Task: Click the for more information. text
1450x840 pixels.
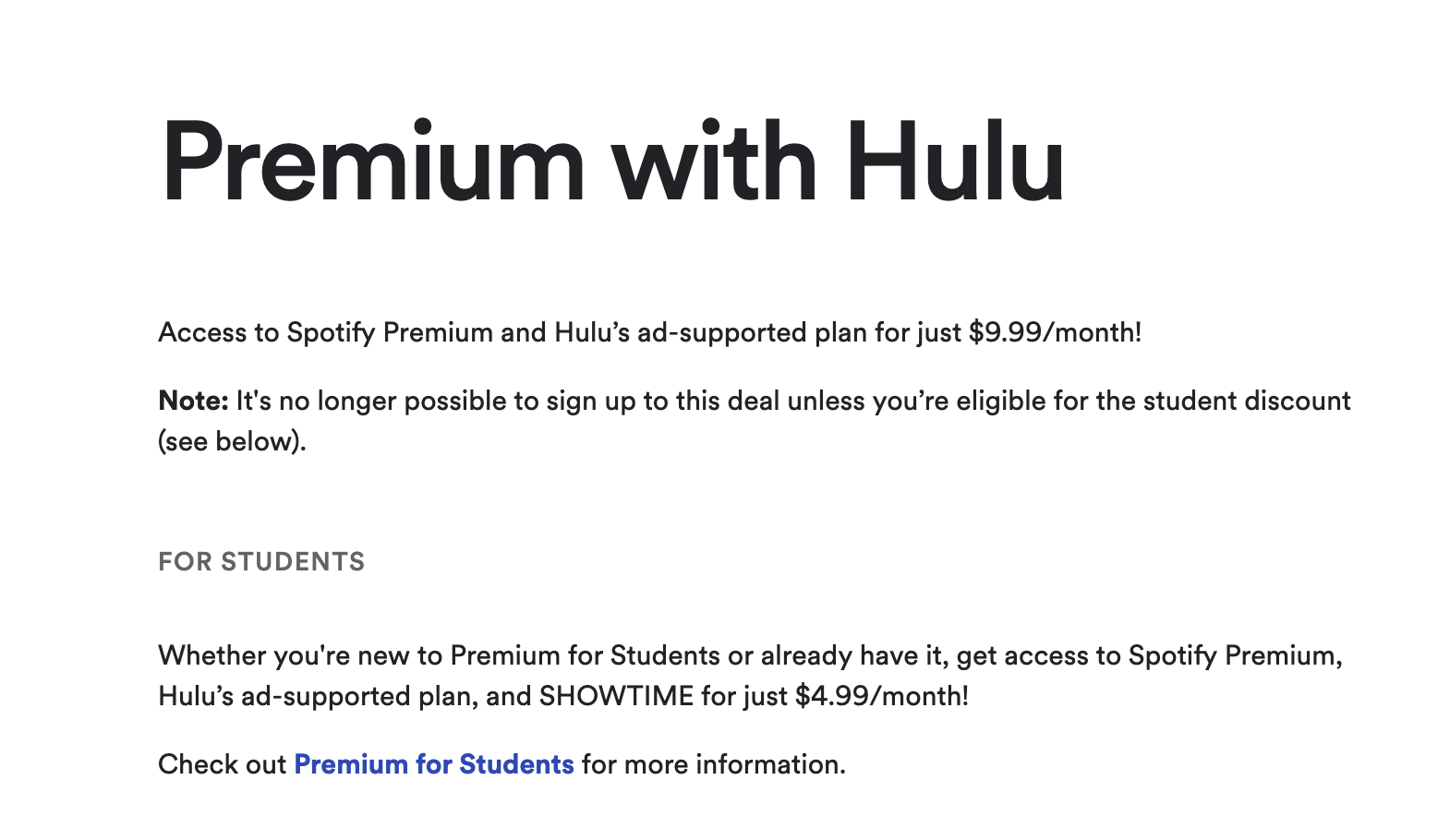Action: click(x=714, y=764)
